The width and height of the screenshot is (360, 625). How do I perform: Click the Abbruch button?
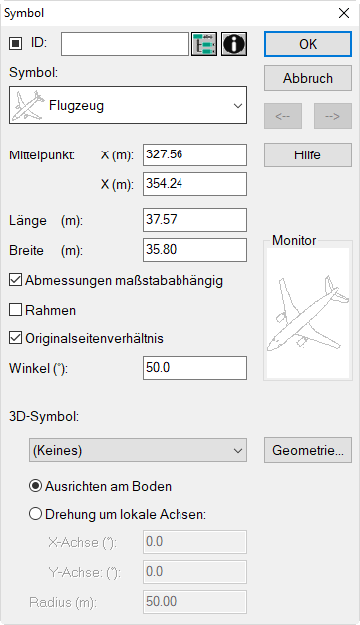308,78
